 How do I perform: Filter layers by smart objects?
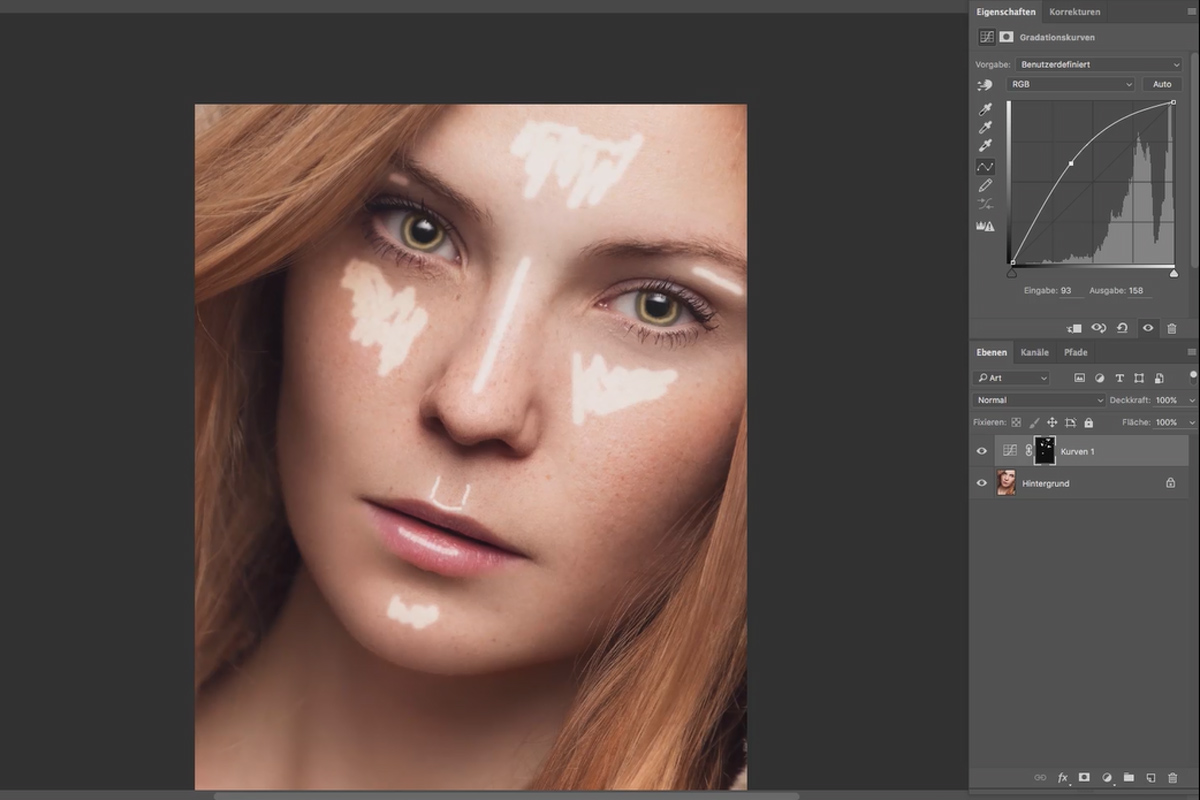1158,378
